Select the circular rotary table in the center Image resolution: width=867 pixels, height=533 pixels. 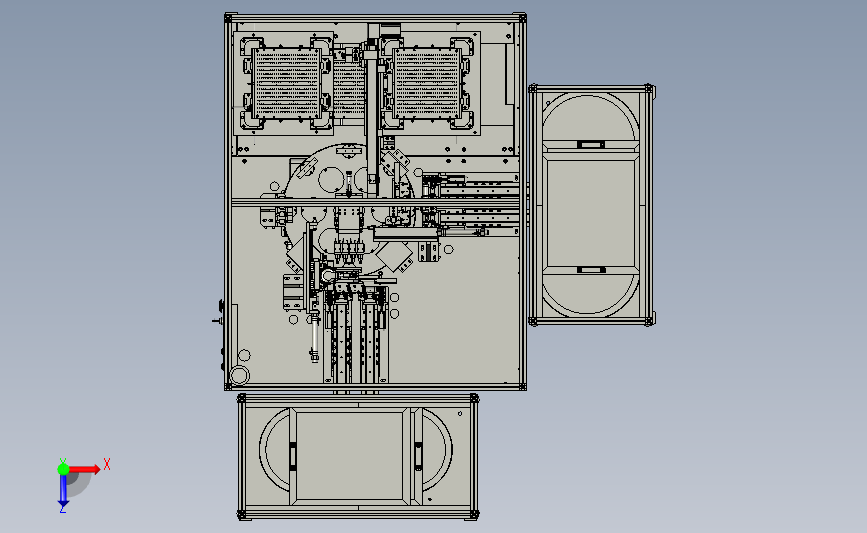[x=349, y=209]
